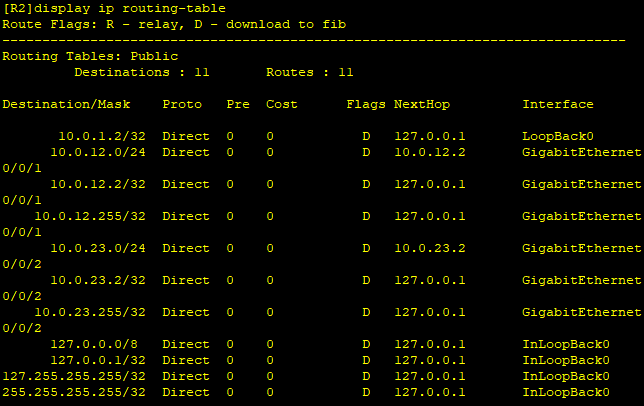The image size is (644, 406).
Task: Click the 'Destination/Mask' column header
Action: [66, 104]
